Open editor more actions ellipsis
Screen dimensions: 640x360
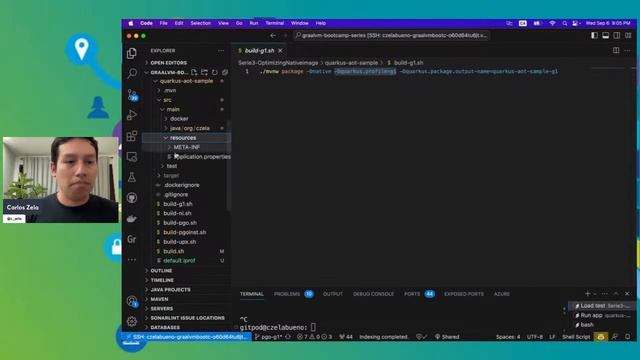[628, 50]
